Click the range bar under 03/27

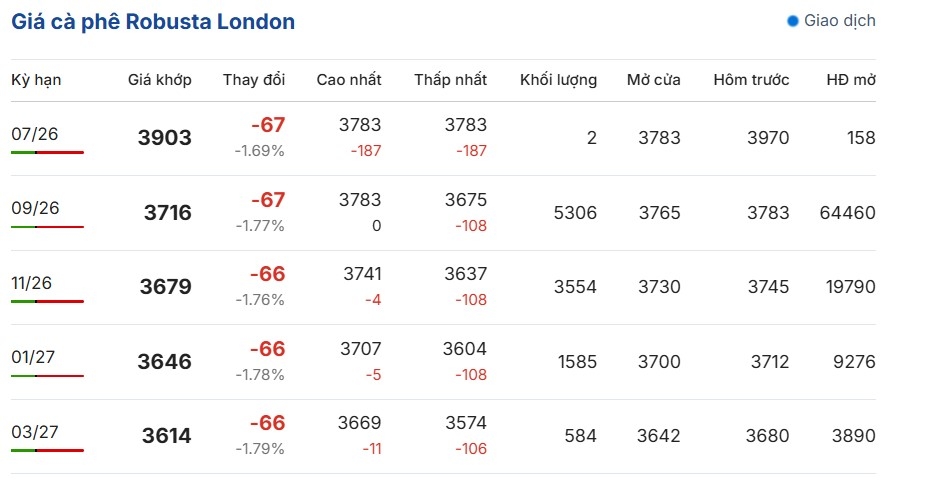pyautogui.click(x=47, y=451)
